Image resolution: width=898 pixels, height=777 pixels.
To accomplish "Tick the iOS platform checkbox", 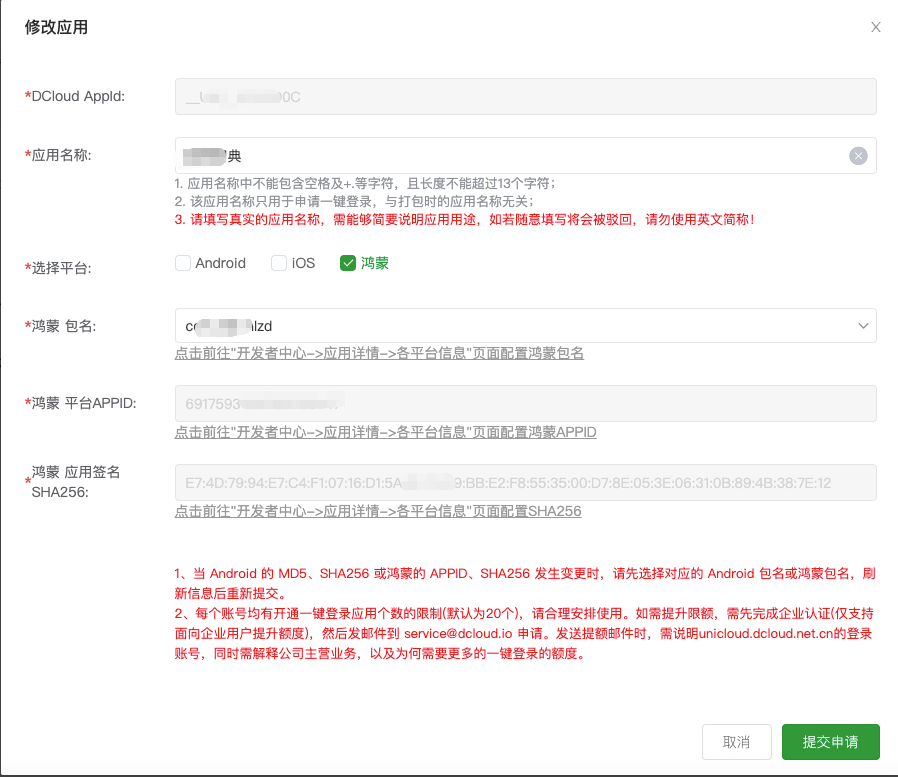I will tap(279, 263).
